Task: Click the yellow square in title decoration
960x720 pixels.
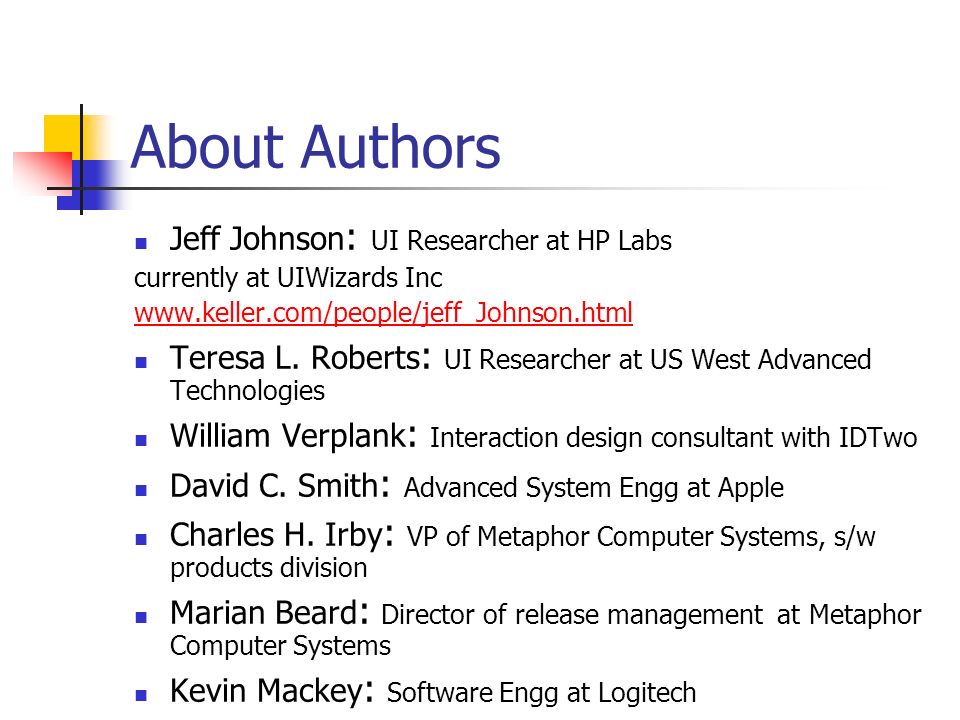Action: [x=61, y=133]
